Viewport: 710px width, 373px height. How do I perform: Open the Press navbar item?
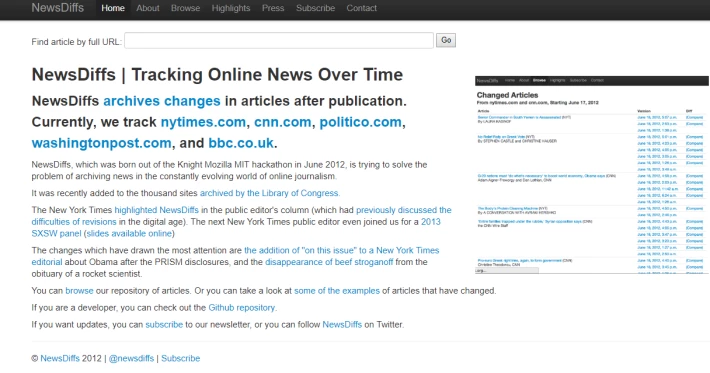[x=273, y=8]
